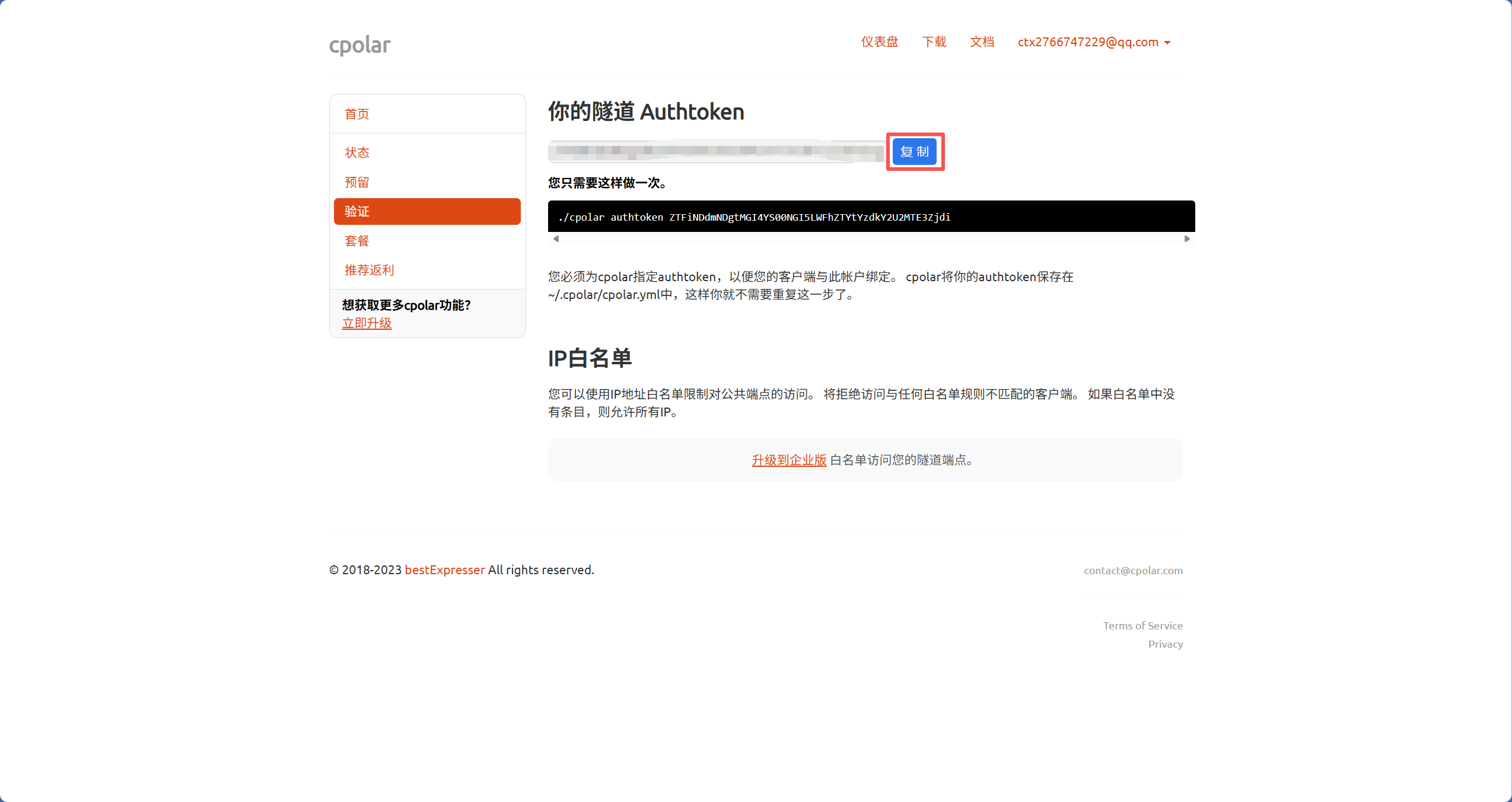Select 首页 in the sidebar
Viewport: 1512px width, 802px height.
[357, 114]
